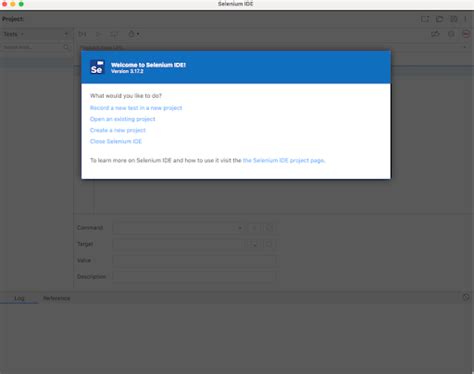Click the open project folder icon
The width and height of the screenshot is (474, 374).
coord(439,19)
